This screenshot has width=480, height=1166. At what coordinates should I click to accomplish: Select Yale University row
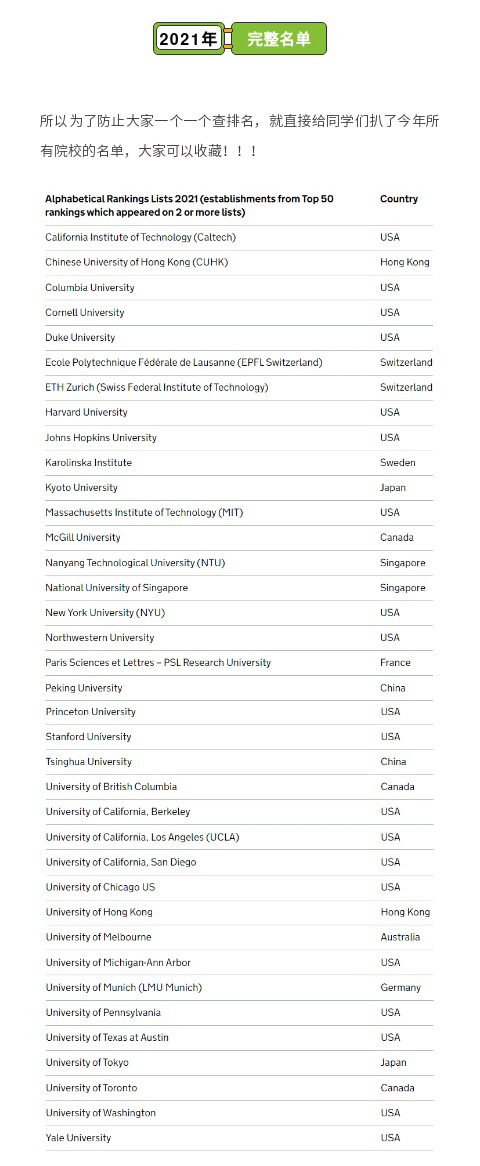click(x=238, y=1138)
